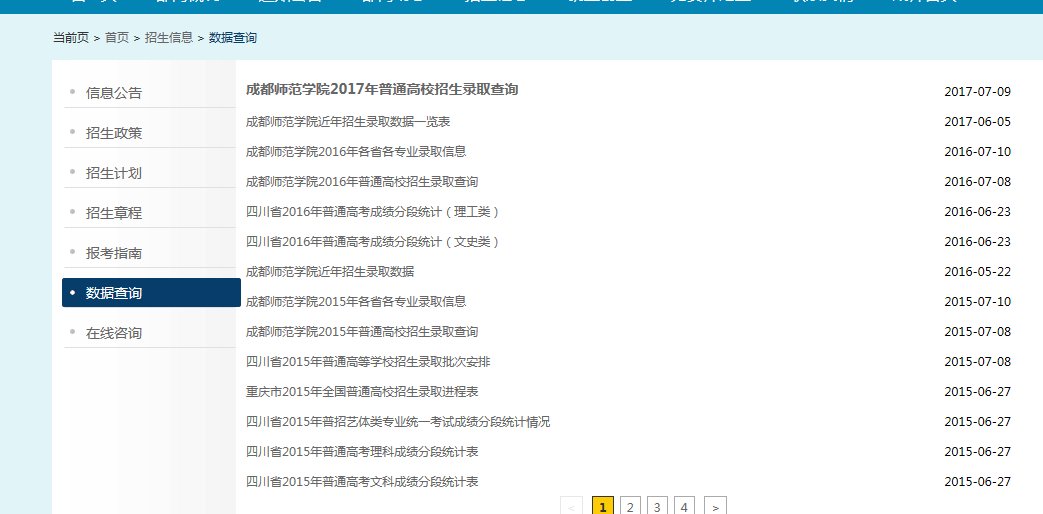This screenshot has width=1043, height=514.
Task: Click the 当前页 breadcrumb label
Action: tap(71, 38)
